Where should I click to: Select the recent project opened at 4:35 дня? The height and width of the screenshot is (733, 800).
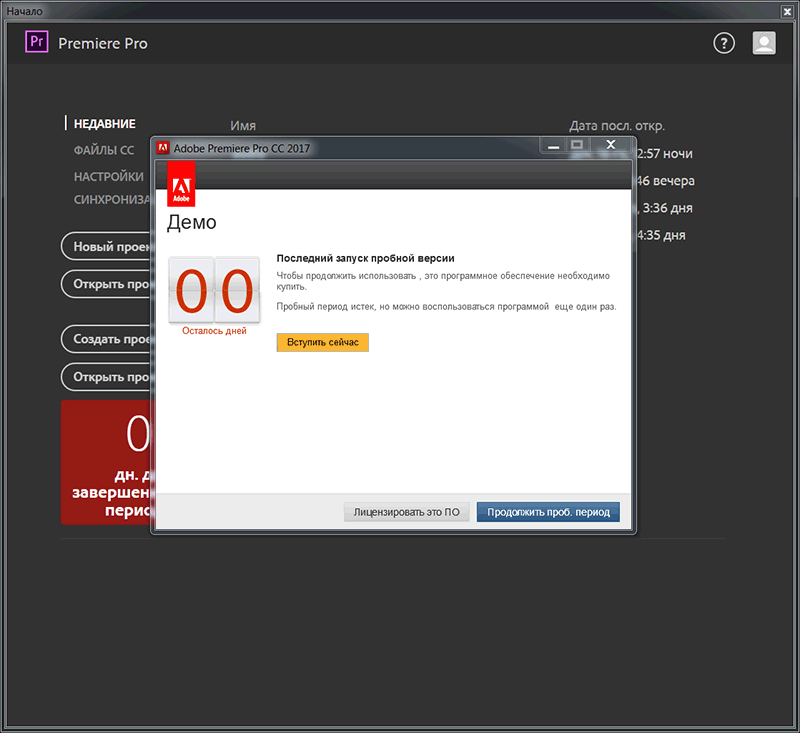[661, 235]
